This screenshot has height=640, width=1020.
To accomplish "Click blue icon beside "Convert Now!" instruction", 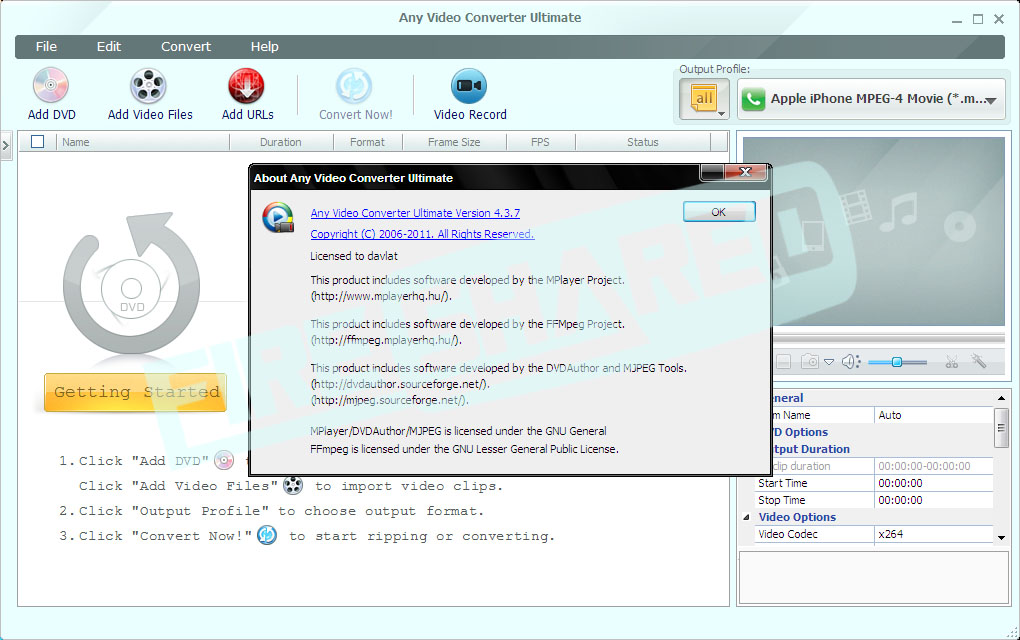I will pyautogui.click(x=267, y=535).
